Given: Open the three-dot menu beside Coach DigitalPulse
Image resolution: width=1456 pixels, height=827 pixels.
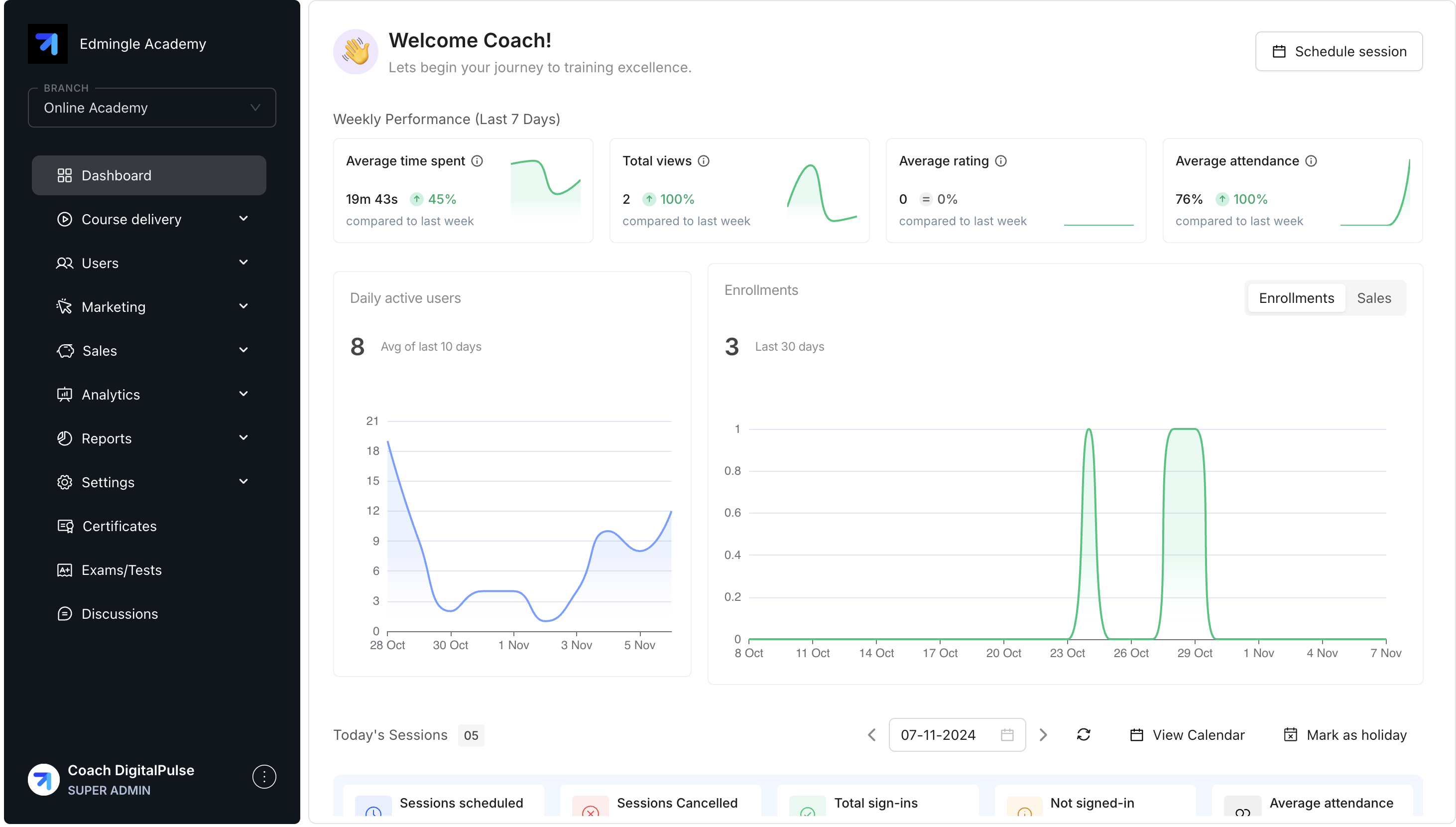Looking at the screenshot, I should click(264, 777).
